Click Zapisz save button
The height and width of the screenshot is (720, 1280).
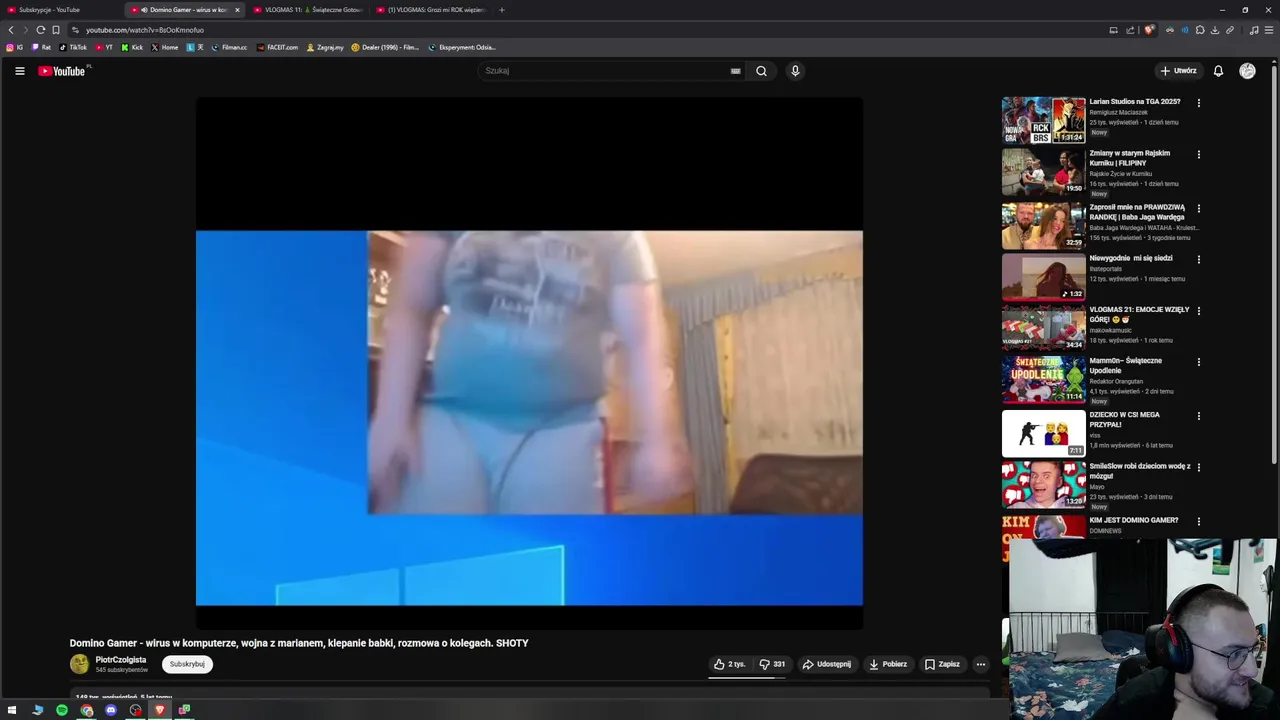point(942,664)
